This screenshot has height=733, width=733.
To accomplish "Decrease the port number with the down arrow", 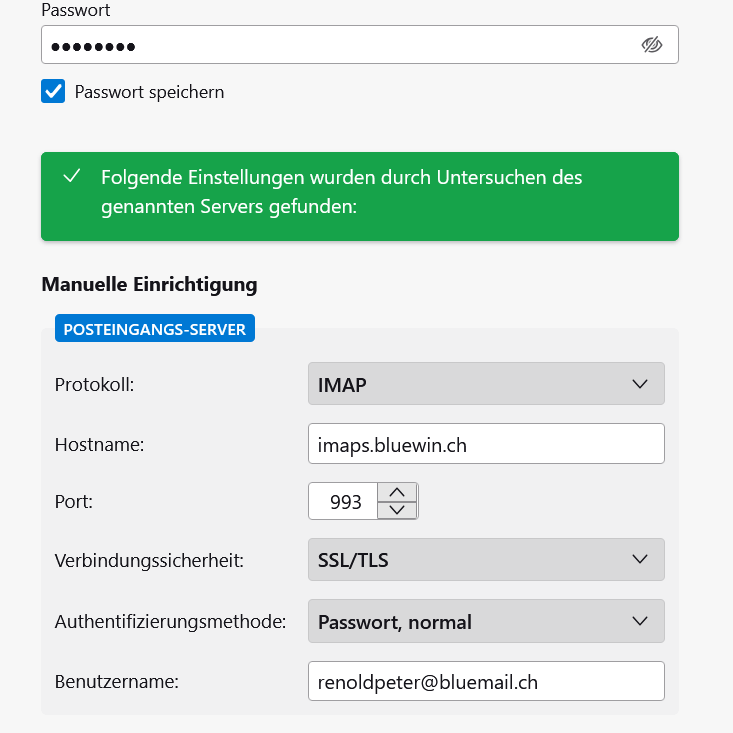I will pos(397,510).
